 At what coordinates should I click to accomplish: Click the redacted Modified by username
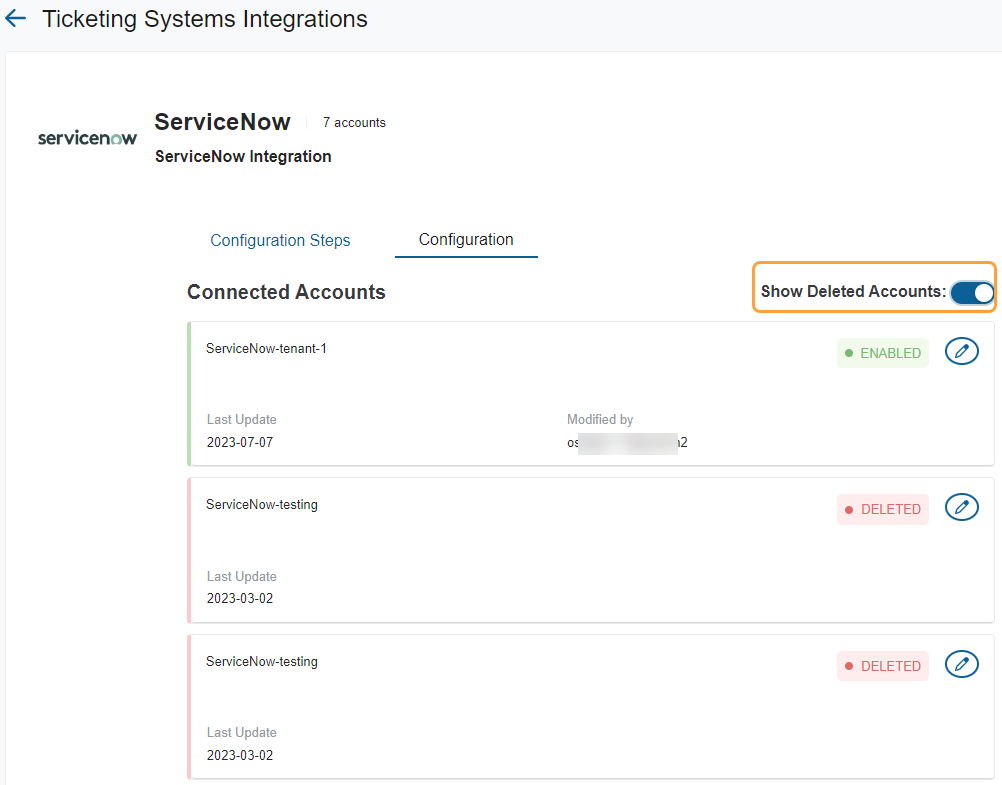tap(627, 443)
